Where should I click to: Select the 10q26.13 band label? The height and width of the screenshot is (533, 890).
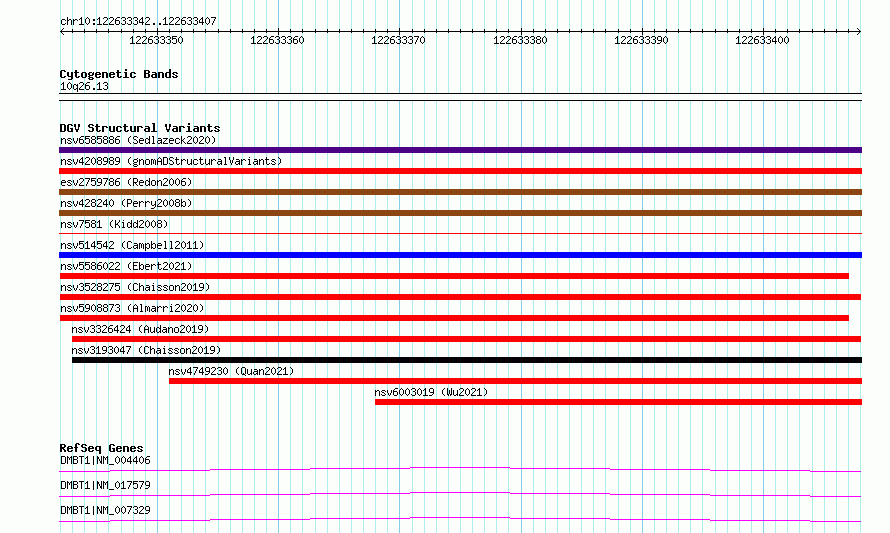tap(84, 86)
